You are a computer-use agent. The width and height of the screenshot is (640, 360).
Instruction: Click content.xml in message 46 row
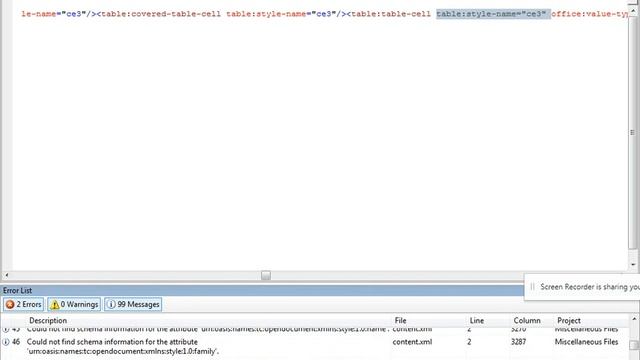[x=412, y=342]
